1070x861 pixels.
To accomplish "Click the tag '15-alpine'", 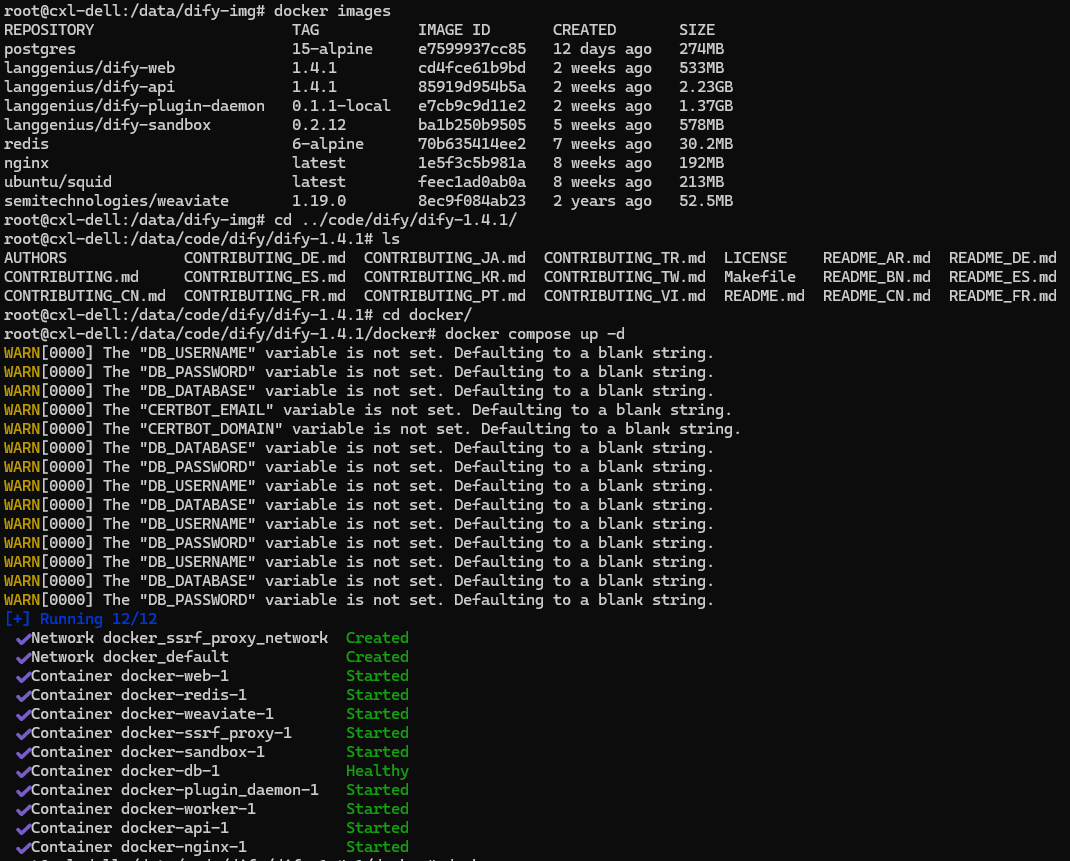I will (x=332, y=50).
